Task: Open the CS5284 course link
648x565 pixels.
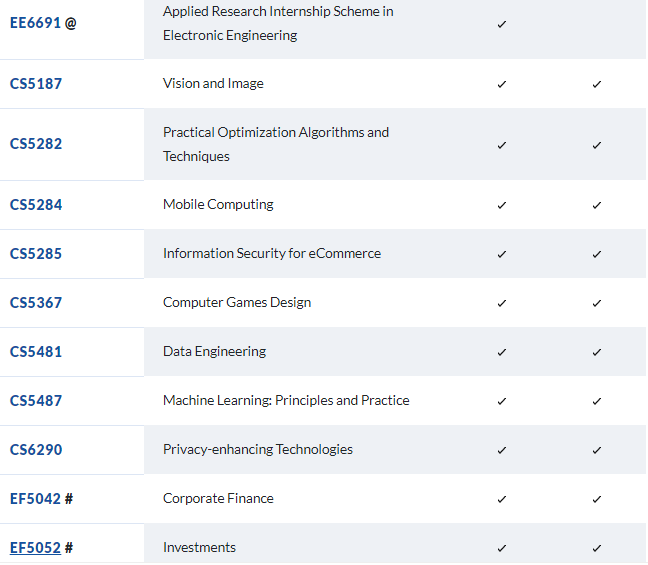Action: coord(36,205)
